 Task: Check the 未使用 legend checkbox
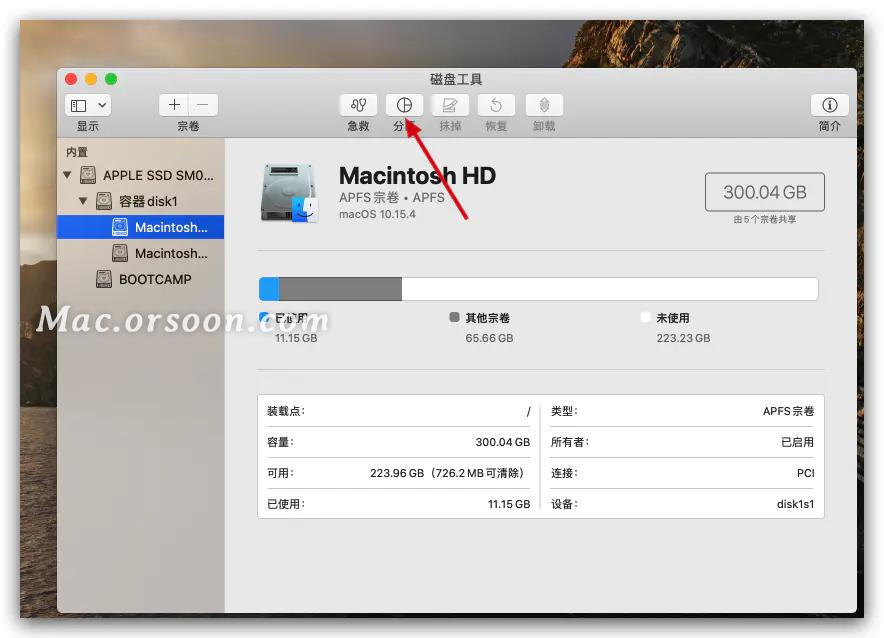(x=643, y=317)
